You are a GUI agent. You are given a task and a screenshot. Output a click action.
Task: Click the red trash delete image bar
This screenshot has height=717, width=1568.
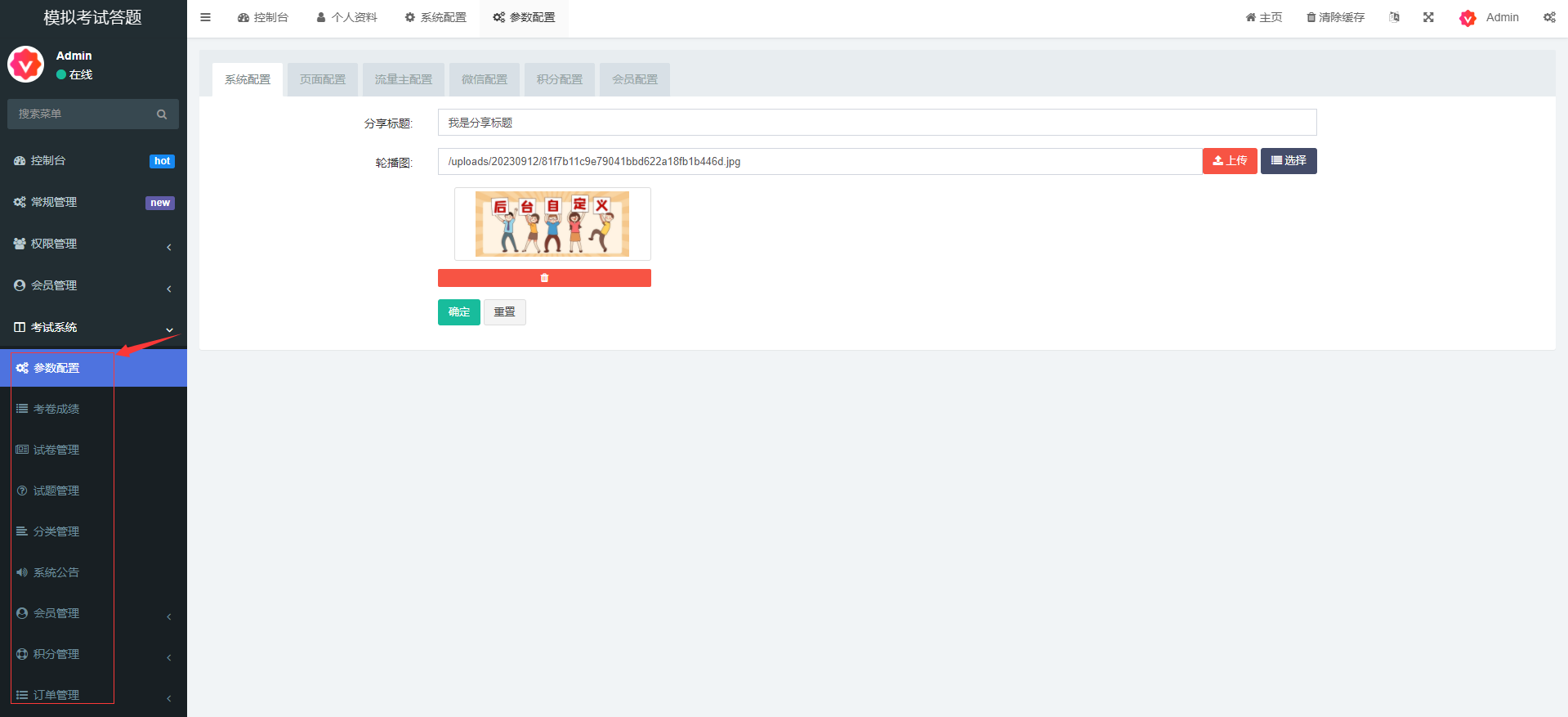pos(544,278)
